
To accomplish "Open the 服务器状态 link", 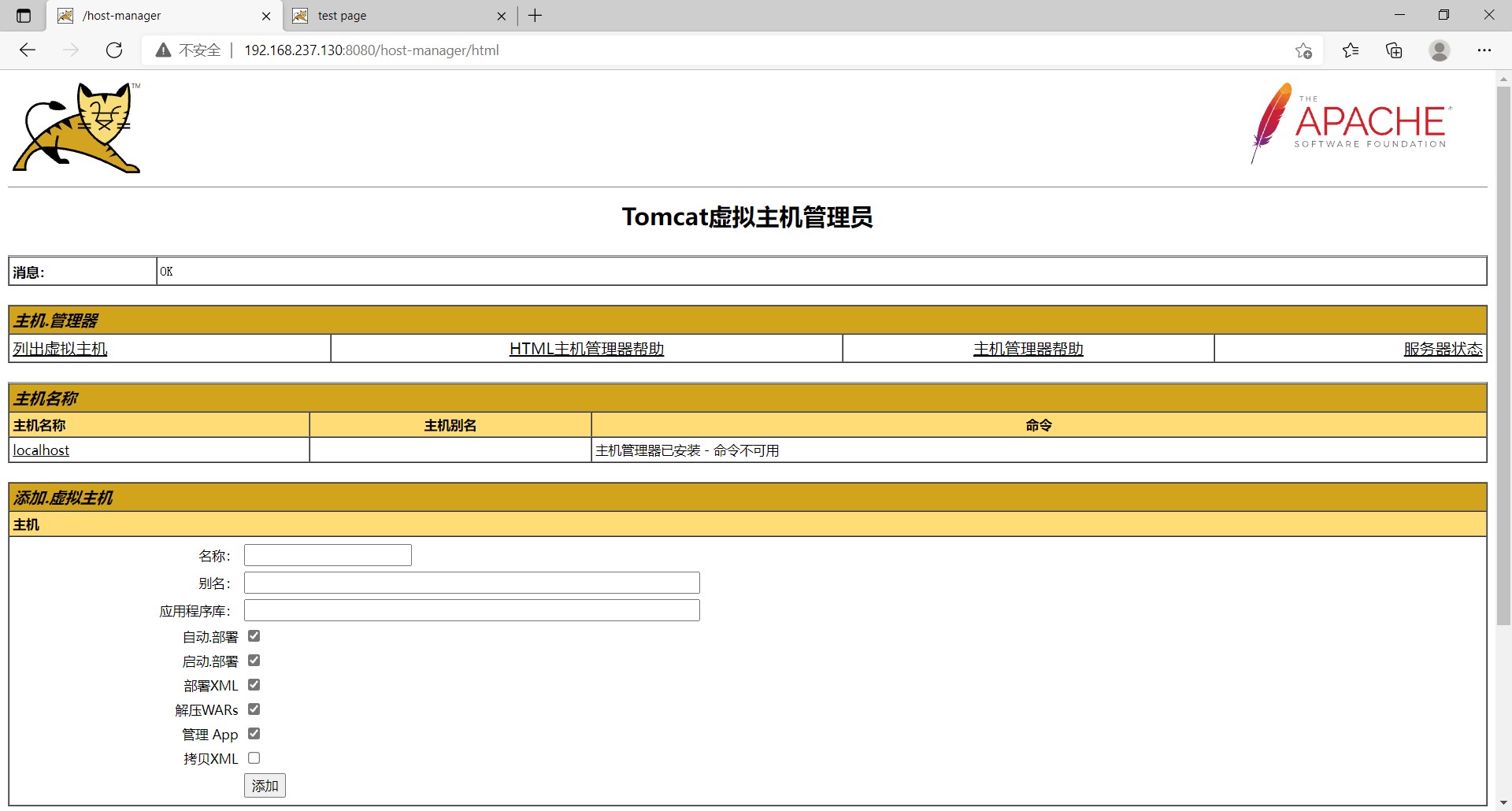I will click(x=1443, y=349).
